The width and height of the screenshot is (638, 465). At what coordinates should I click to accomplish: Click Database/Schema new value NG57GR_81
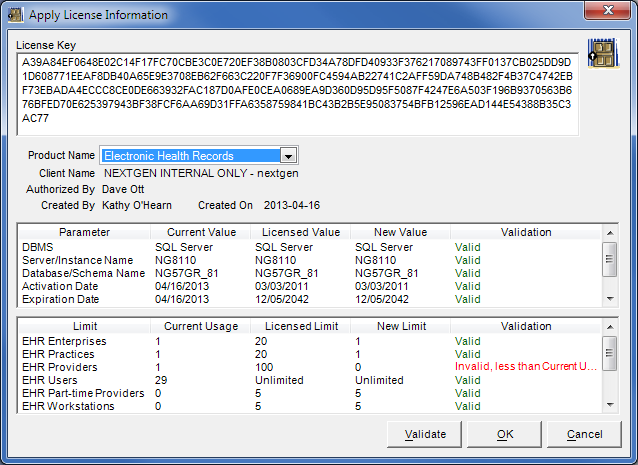click(x=387, y=273)
